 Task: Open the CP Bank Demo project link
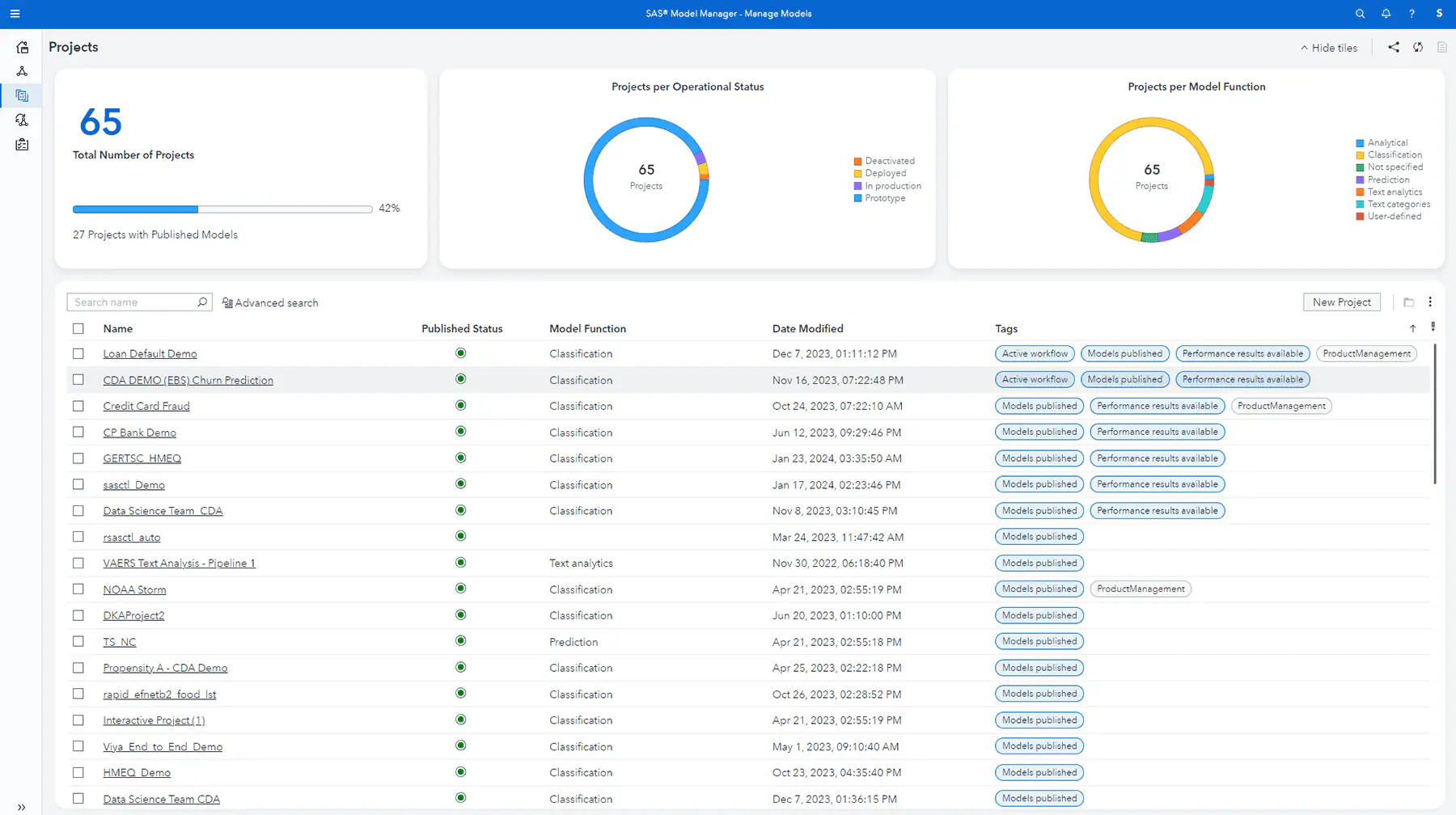(139, 433)
